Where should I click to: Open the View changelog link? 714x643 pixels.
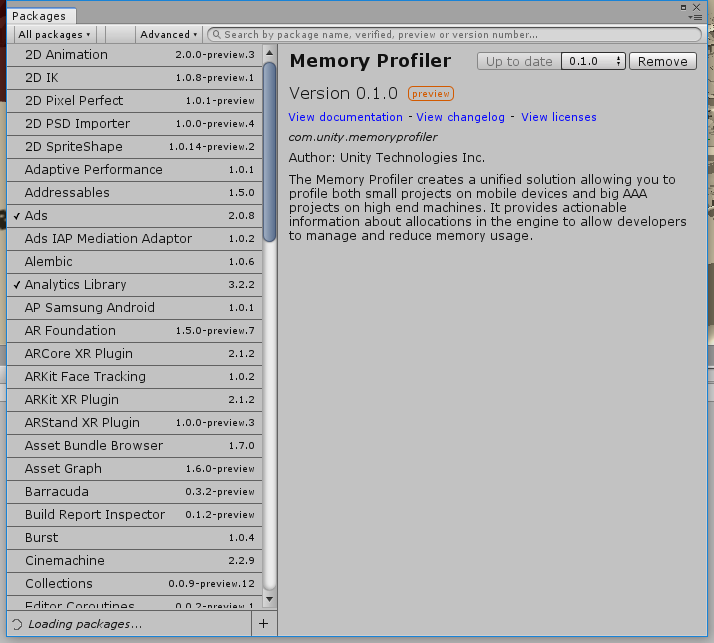pos(460,117)
